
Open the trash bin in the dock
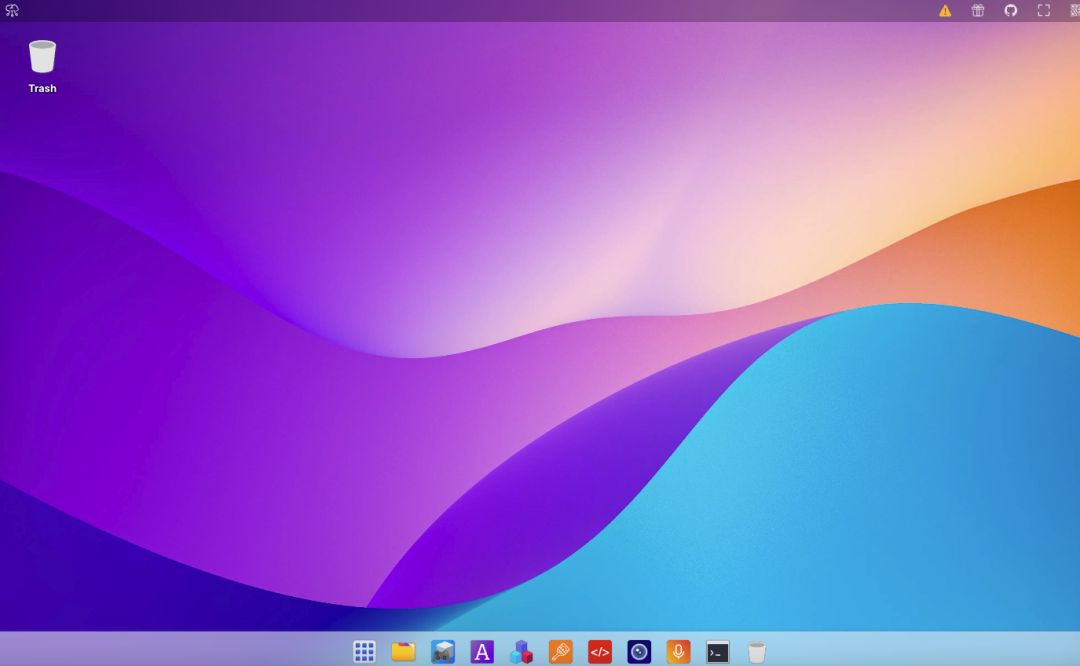(757, 652)
